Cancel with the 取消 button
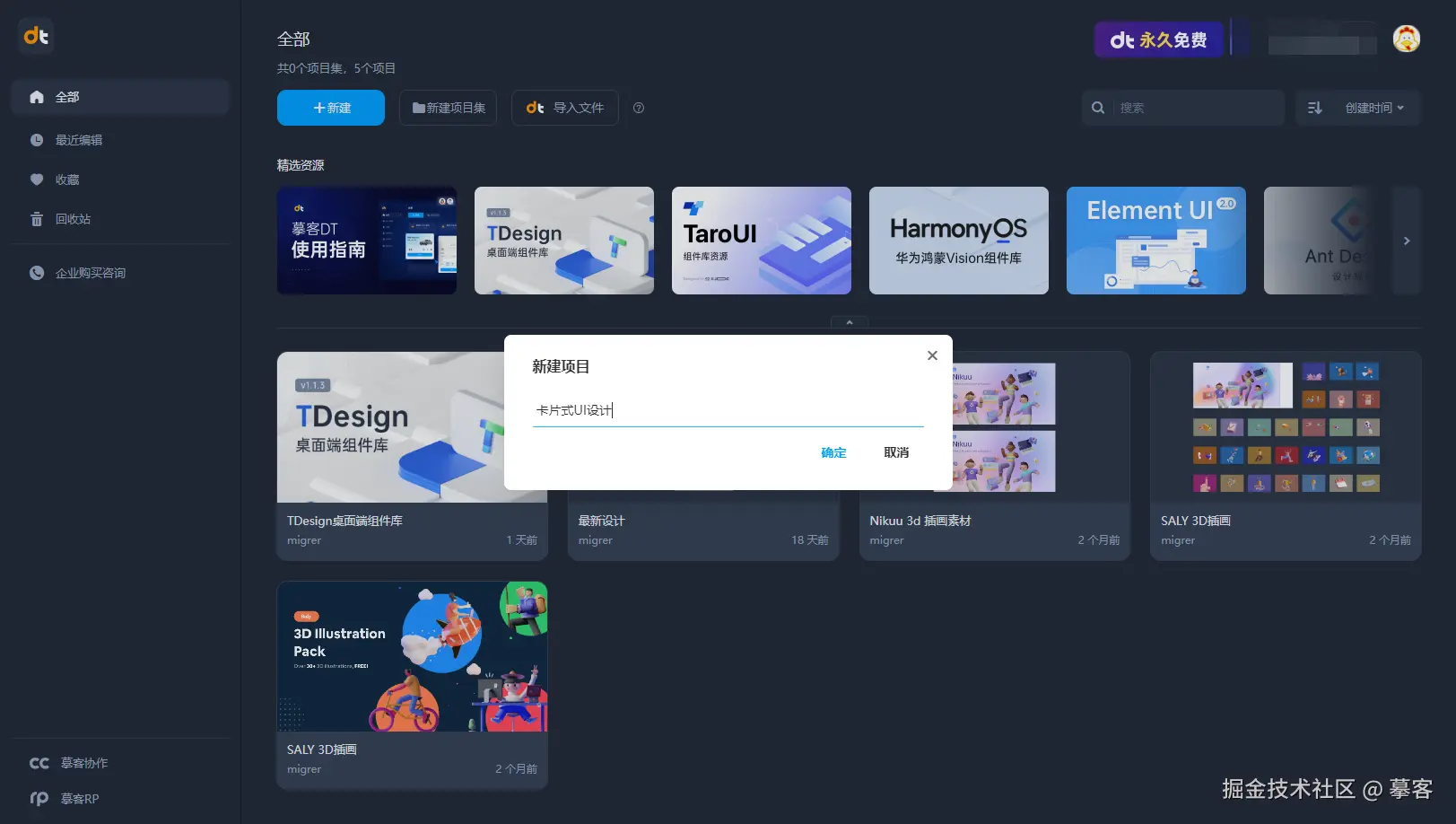The width and height of the screenshot is (1456, 824). 896,452
